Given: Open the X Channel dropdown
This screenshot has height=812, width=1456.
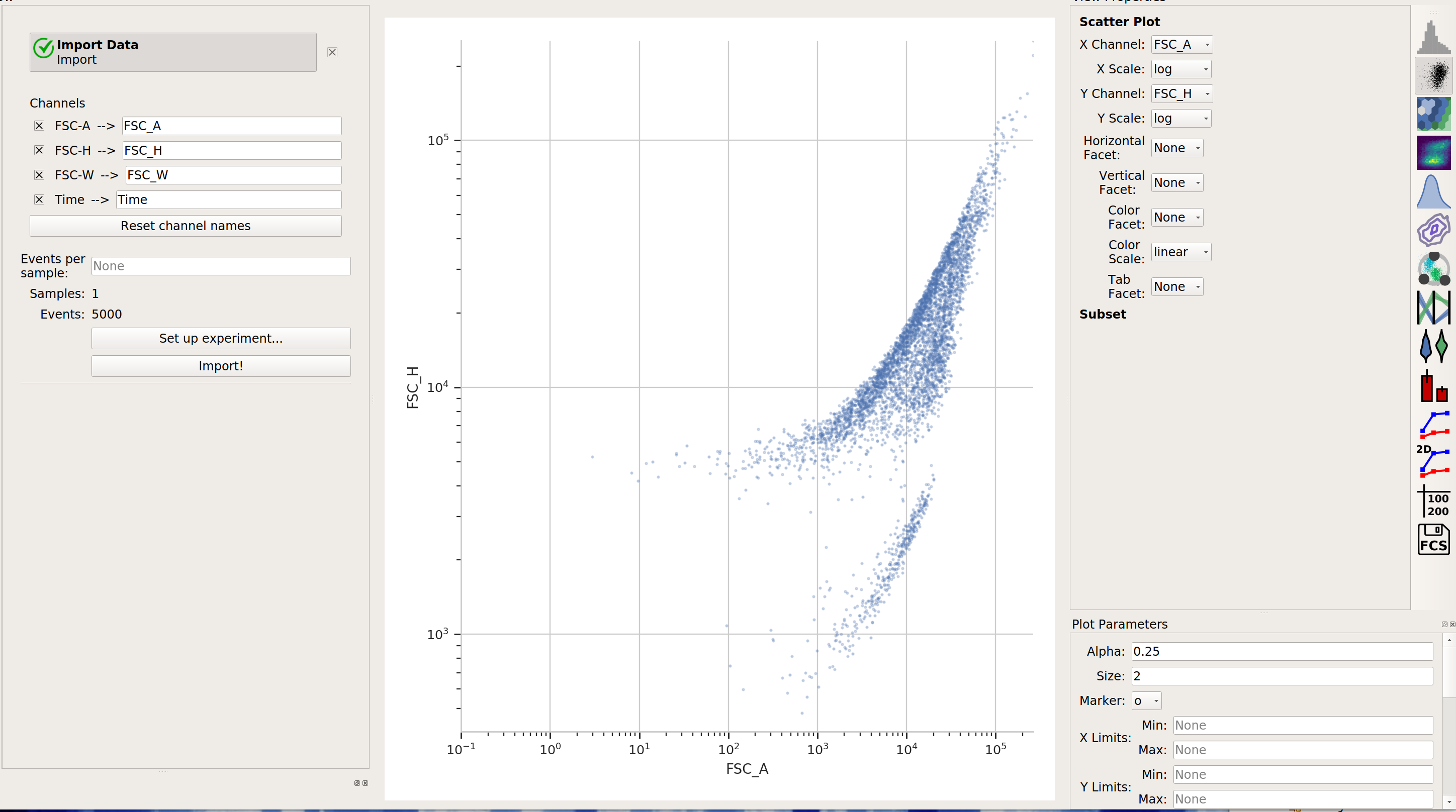Looking at the screenshot, I should click(1181, 45).
